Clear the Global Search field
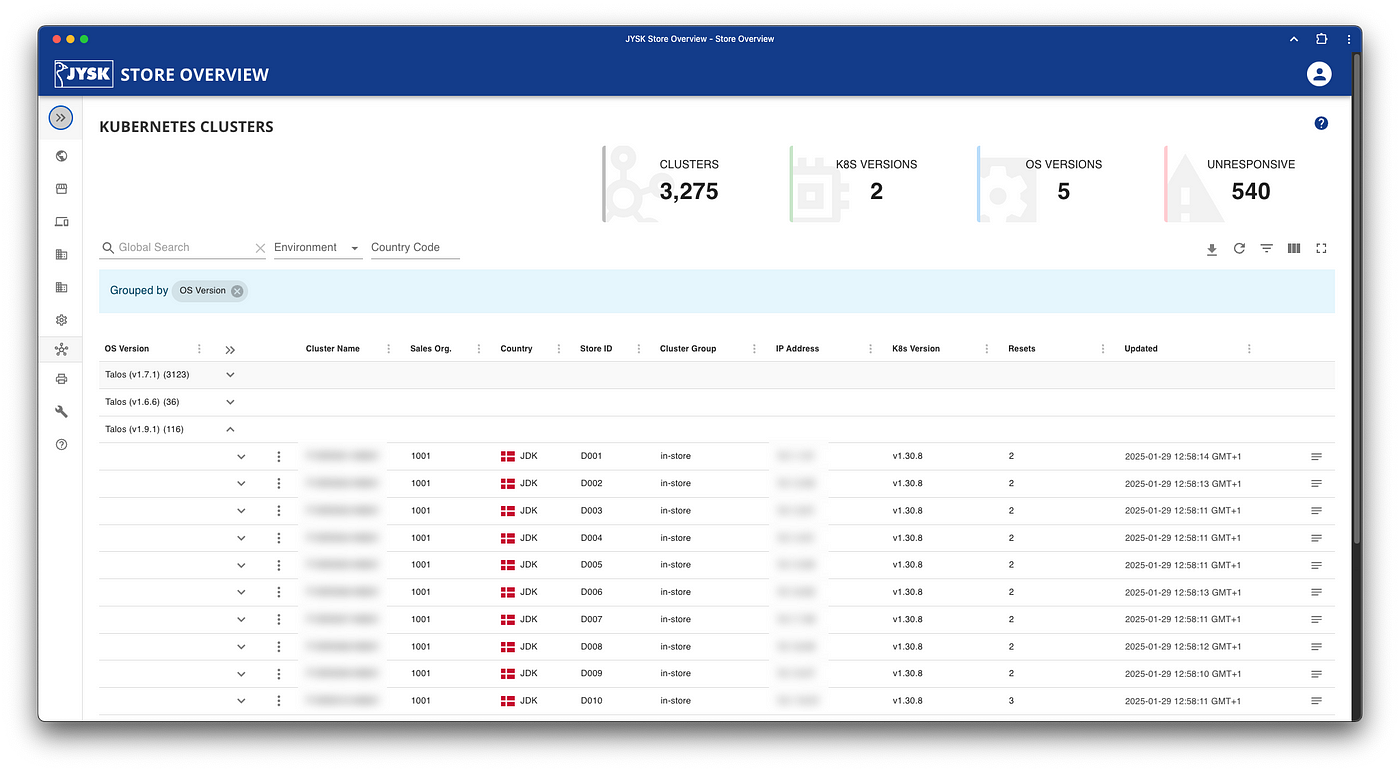Image resolution: width=1400 pixels, height=772 pixels. point(260,248)
